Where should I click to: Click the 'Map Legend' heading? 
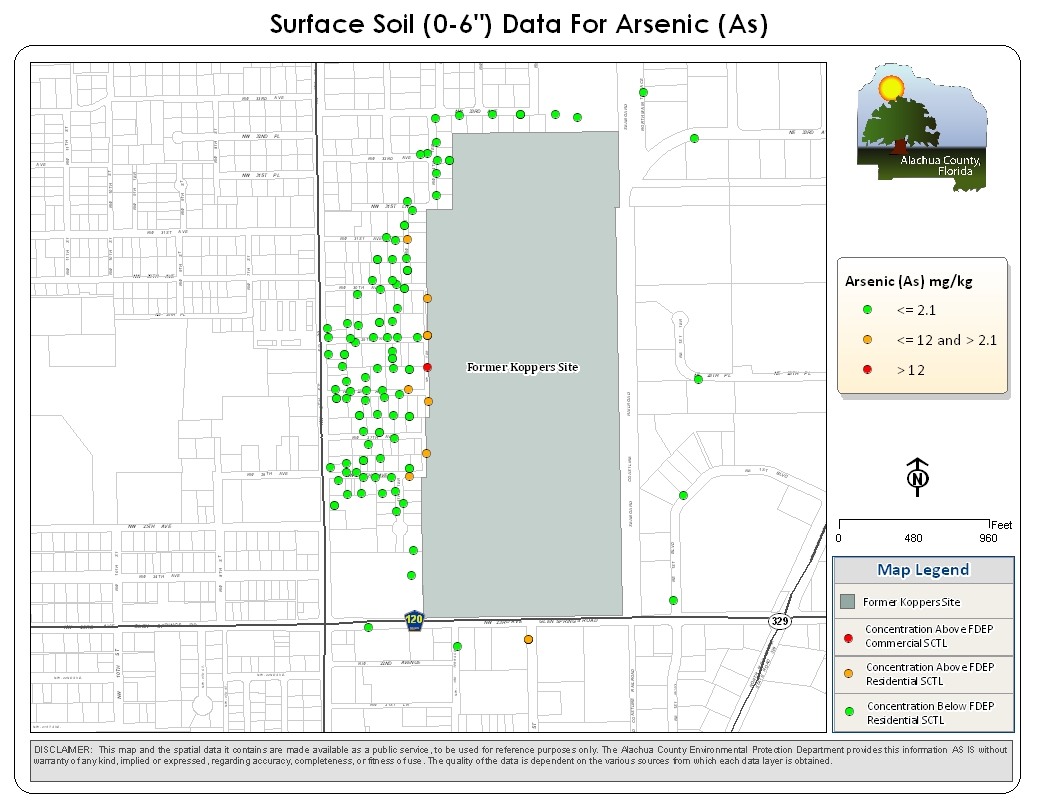[923, 570]
